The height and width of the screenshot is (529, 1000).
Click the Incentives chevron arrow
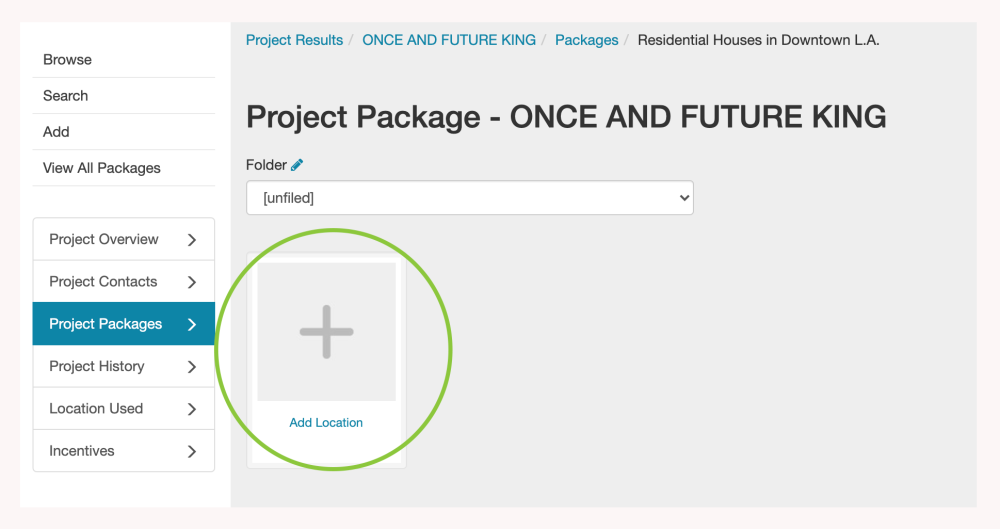192,451
